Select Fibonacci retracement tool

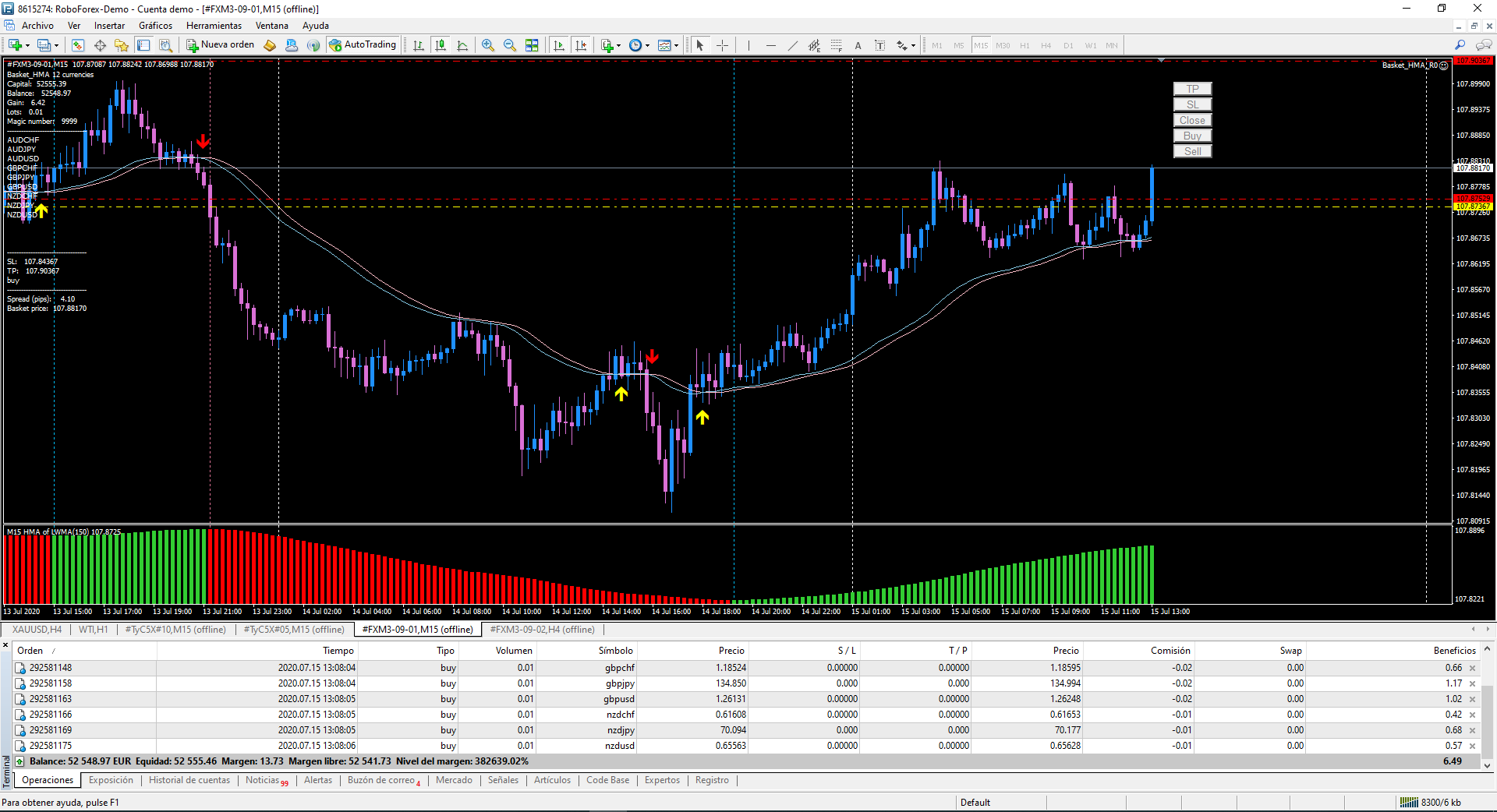point(836,45)
